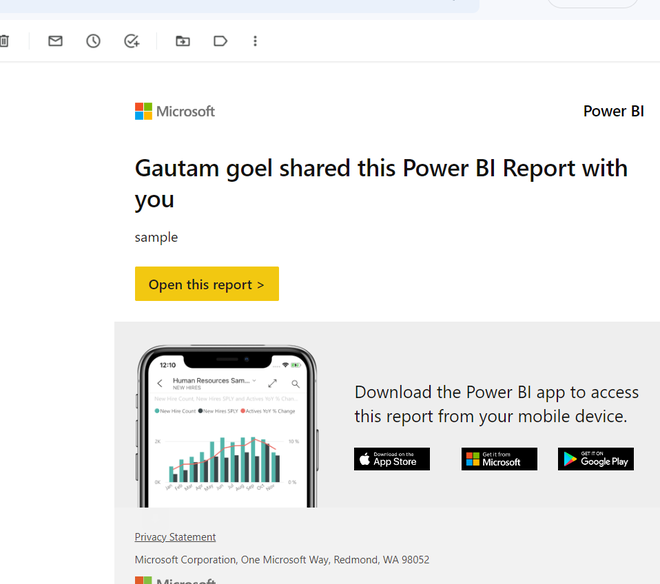Click the Power BI header text
The width and height of the screenshot is (660, 584).
click(x=613, y=111)
